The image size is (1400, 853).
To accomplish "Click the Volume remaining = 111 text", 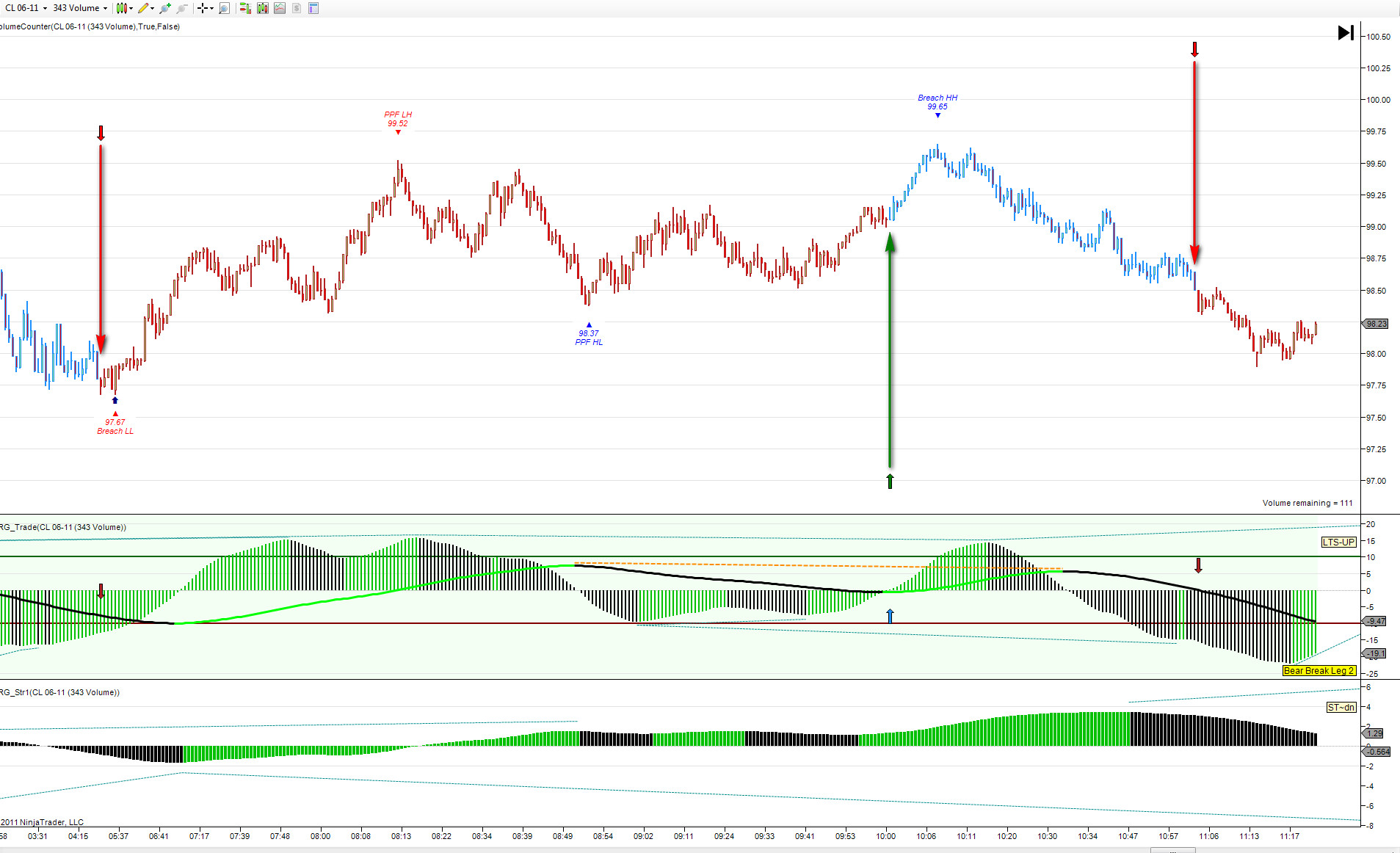I will click(1307, 503).
